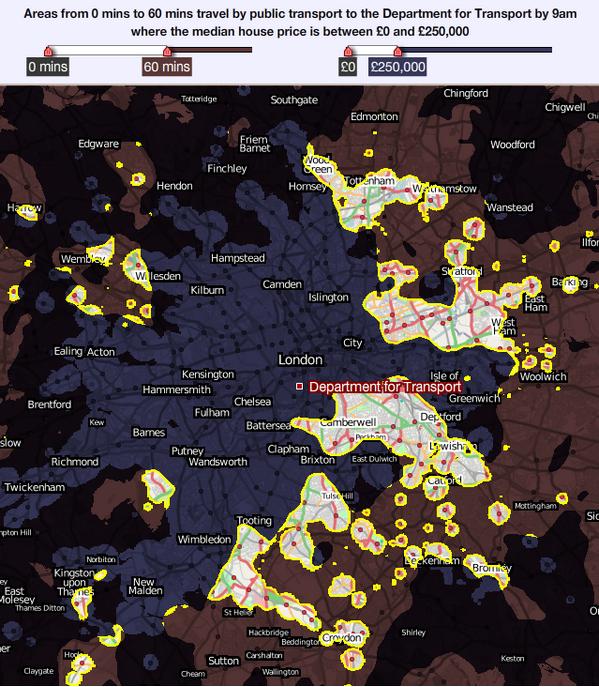Click the Barnes map label

[149, 432]
